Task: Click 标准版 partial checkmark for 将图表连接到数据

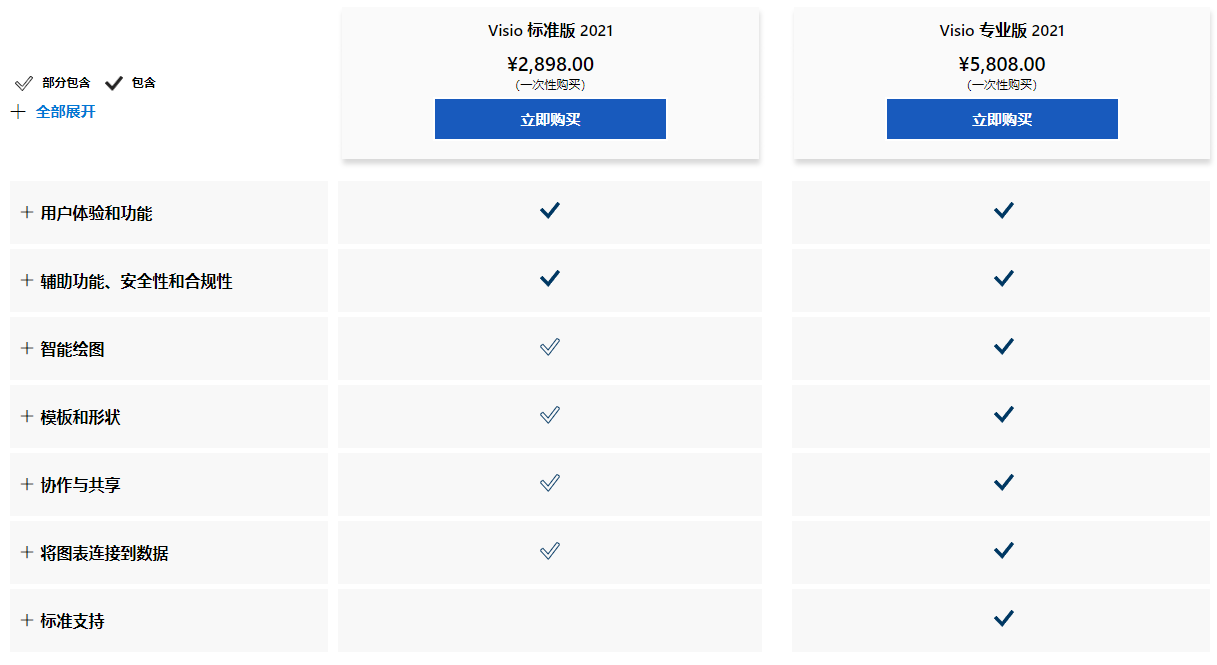Action: click(550, 551)
